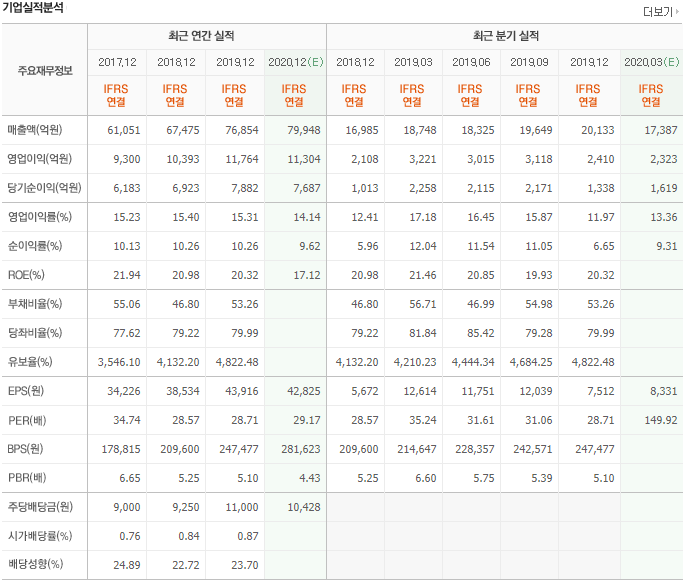Click the quarterly revenue 16,985
The height and width of the screenshot is (583, 692).
point(362,130)
